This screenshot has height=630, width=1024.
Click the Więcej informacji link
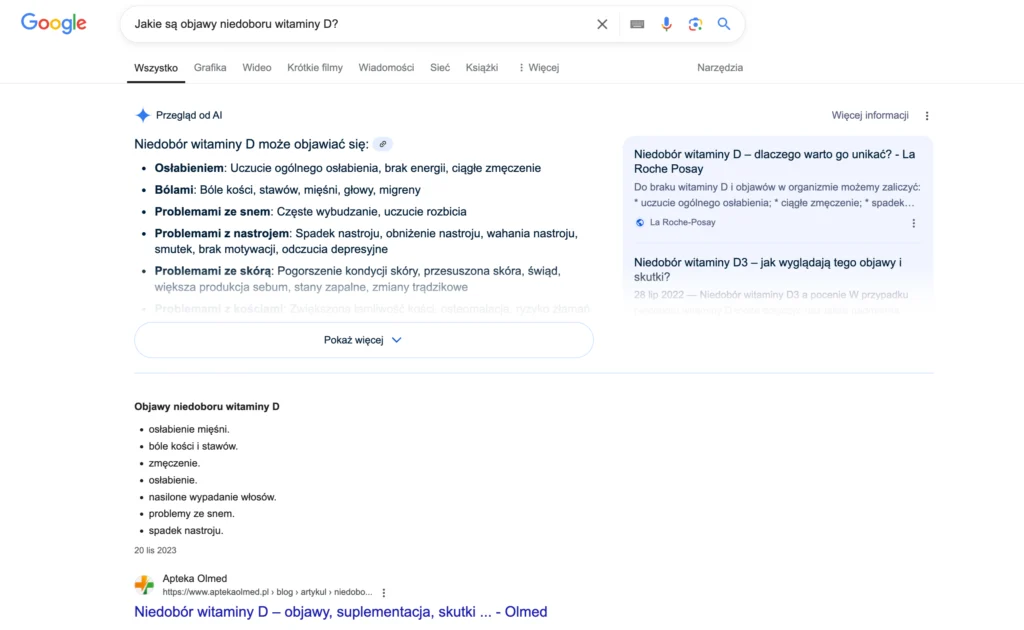(x=870, y=115)
